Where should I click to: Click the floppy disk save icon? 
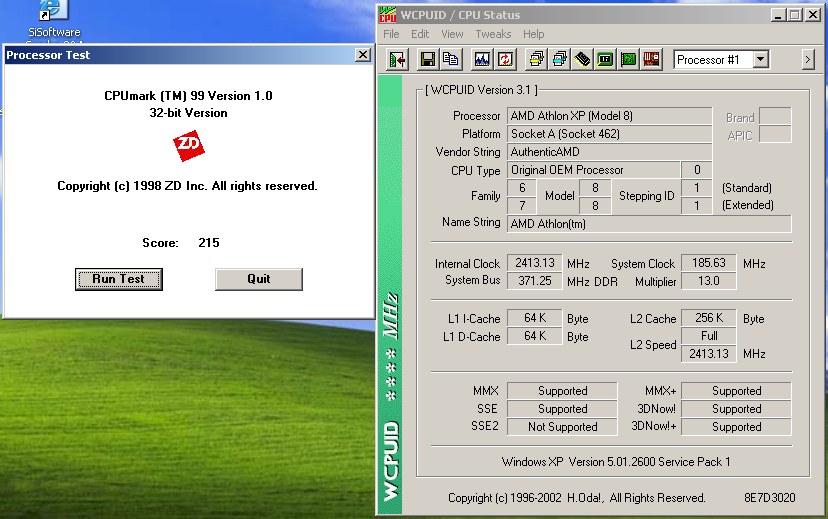point(427,60)
